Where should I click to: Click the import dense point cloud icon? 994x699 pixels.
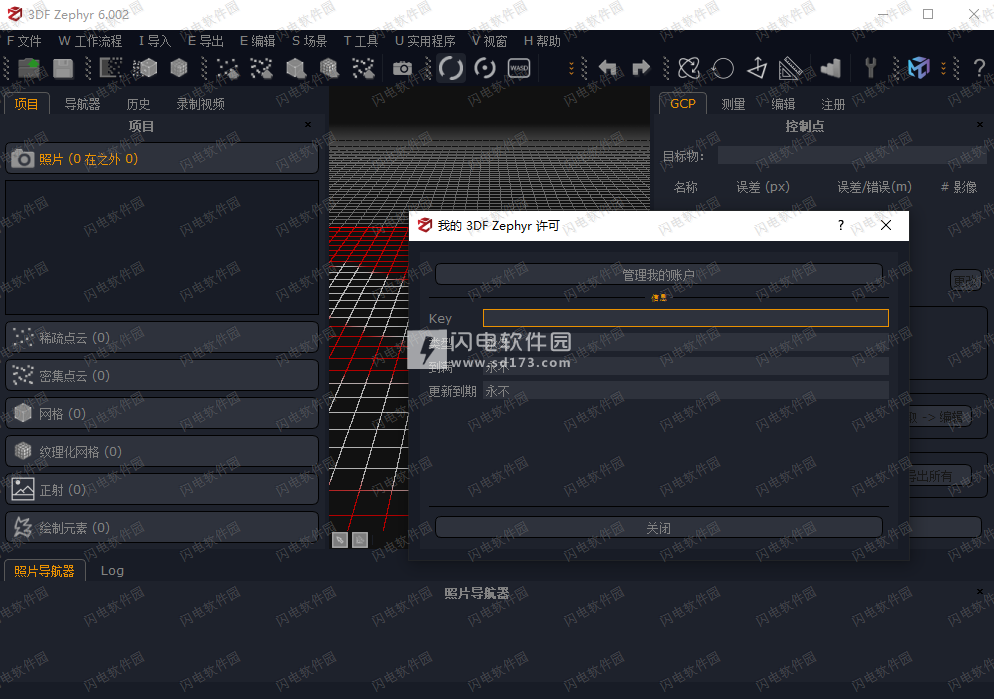(x=261, y=68)
